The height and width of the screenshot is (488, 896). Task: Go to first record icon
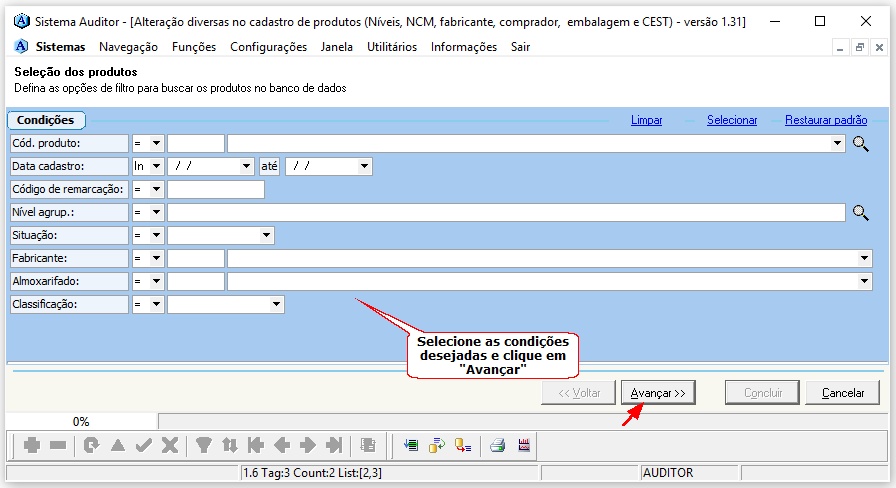coord(255,445)
